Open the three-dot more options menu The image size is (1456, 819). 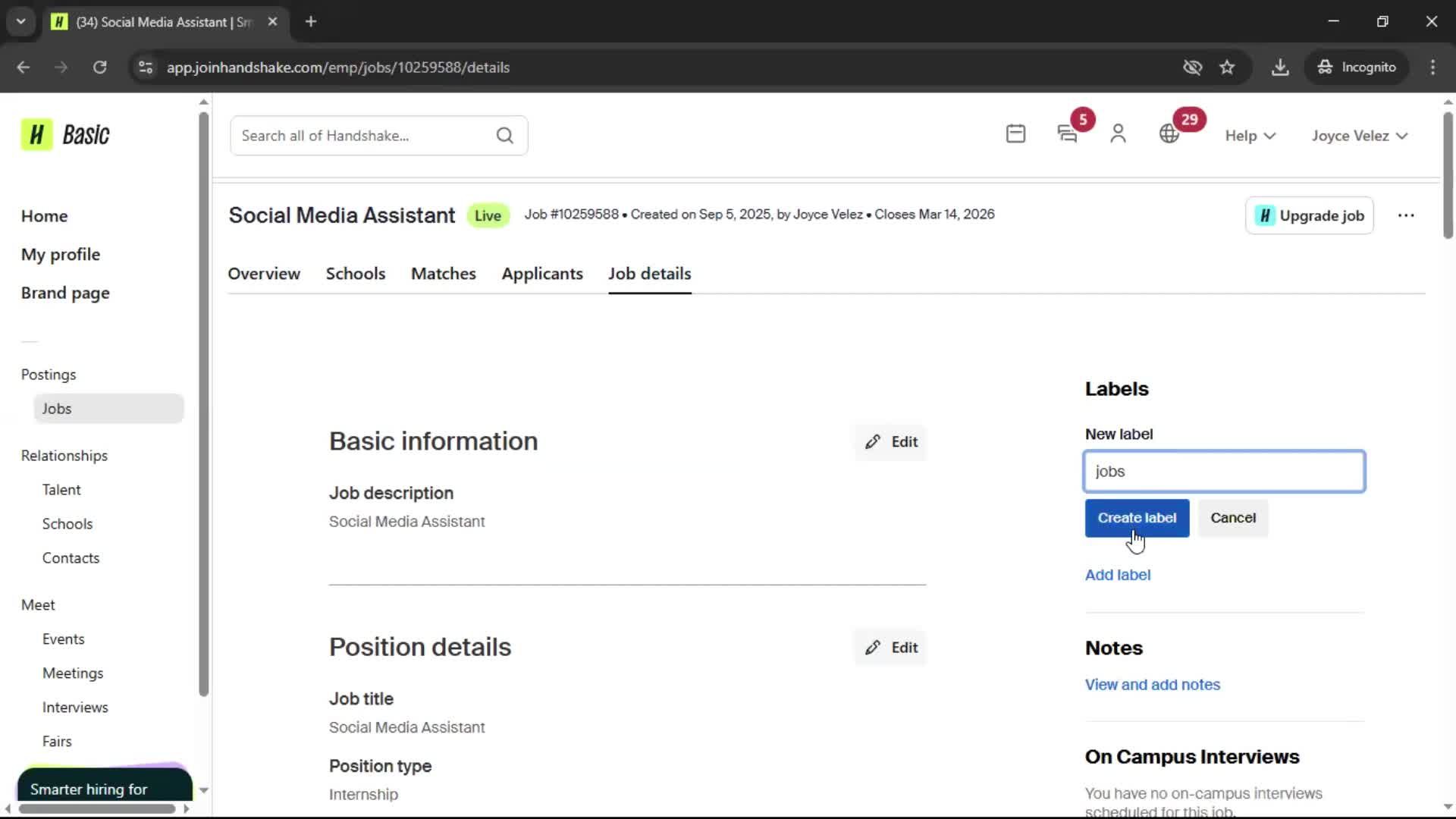[1406, 215]
